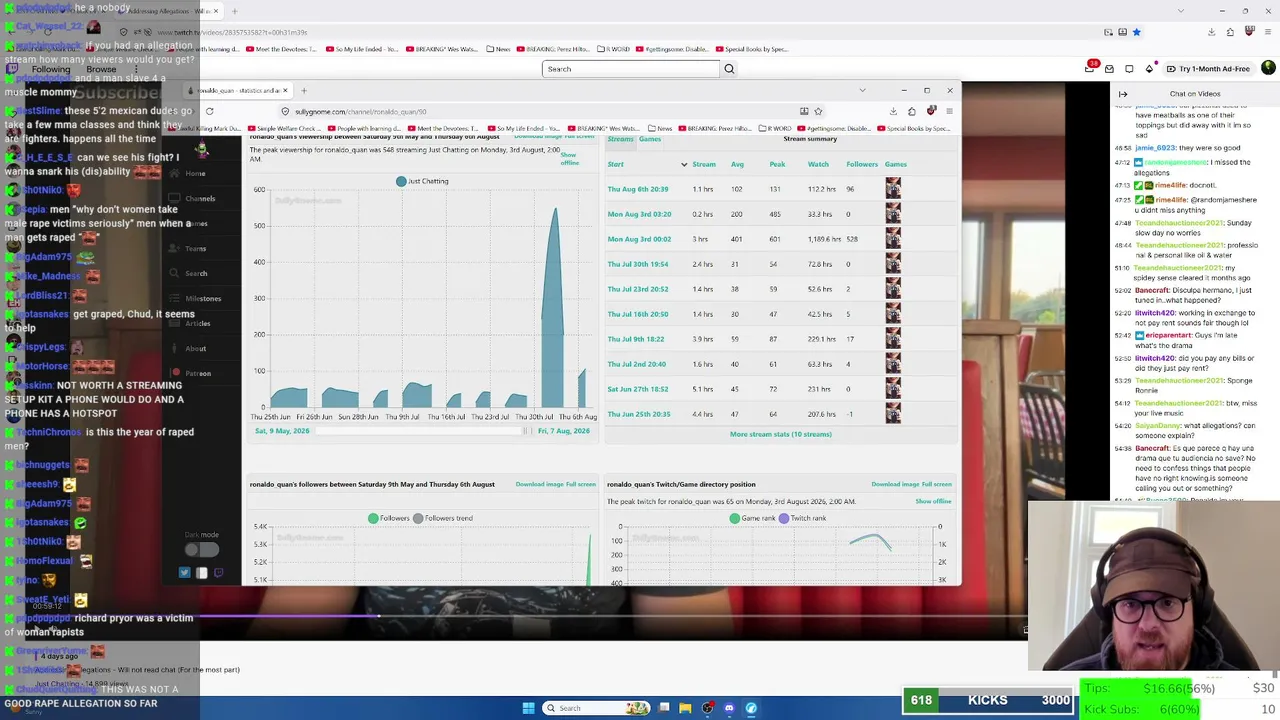Screen dimensions: 1280x720
Task: Toggle the Just Chatting series in viewership chart
Action: tap(422, 181)
